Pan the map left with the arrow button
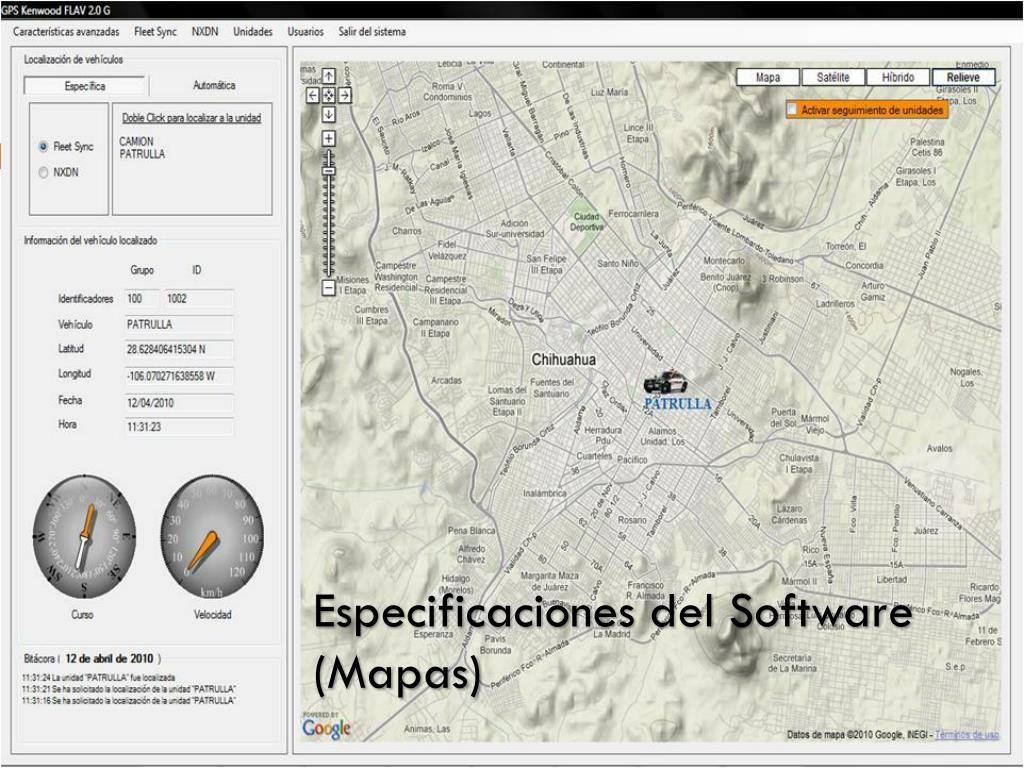The image size is (1024, 768). coord(313,95)
